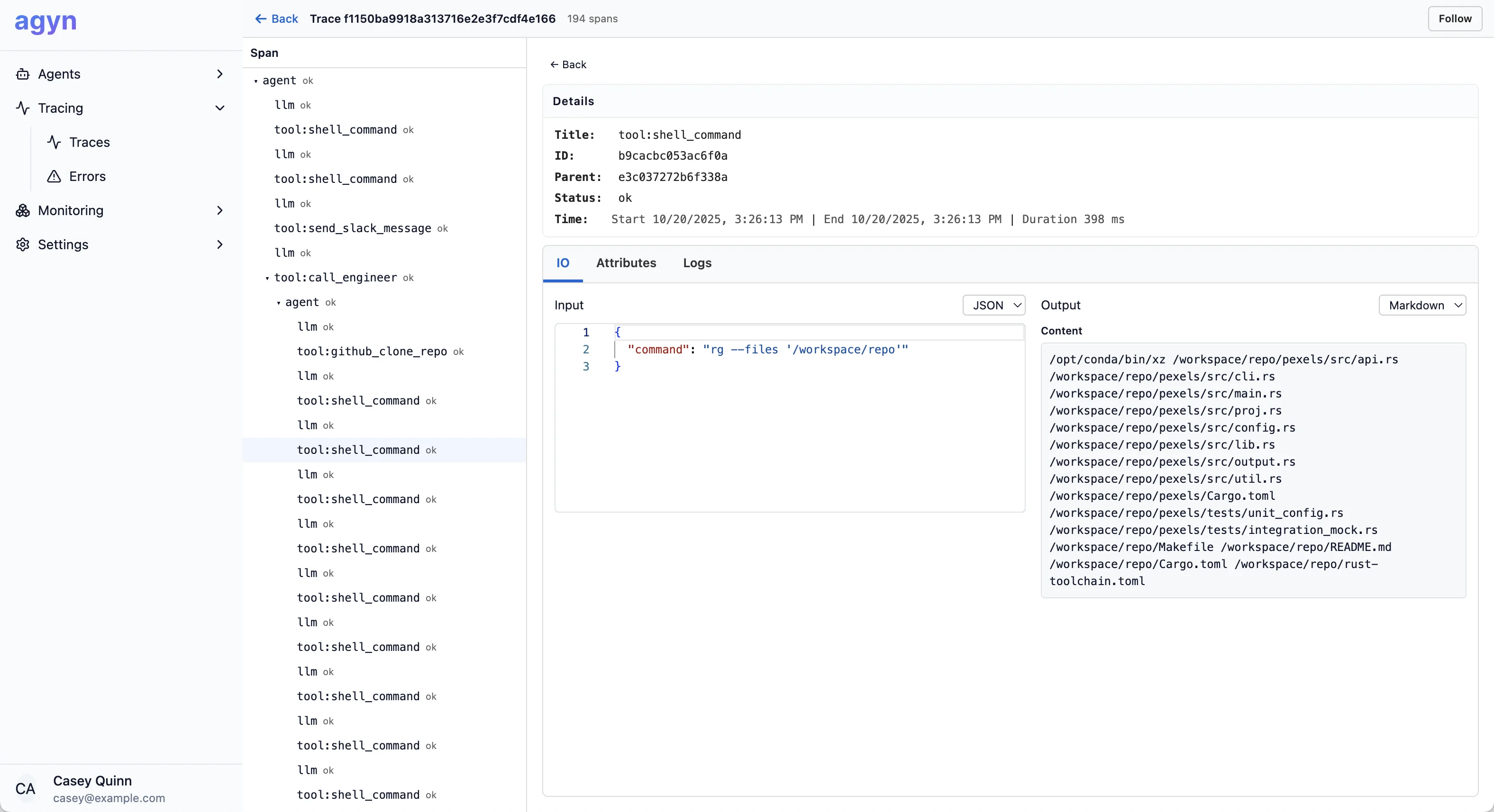The image size is (1494, 812).
Task: Click the Monitoring boxes icon
Action: pos(23,210)
